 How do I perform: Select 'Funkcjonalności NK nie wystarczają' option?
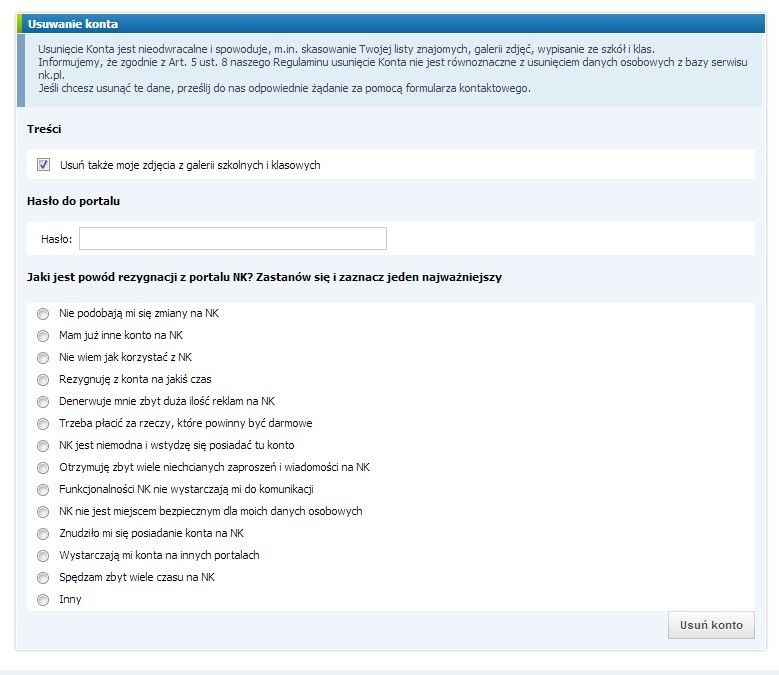click(x=43, y=490)
